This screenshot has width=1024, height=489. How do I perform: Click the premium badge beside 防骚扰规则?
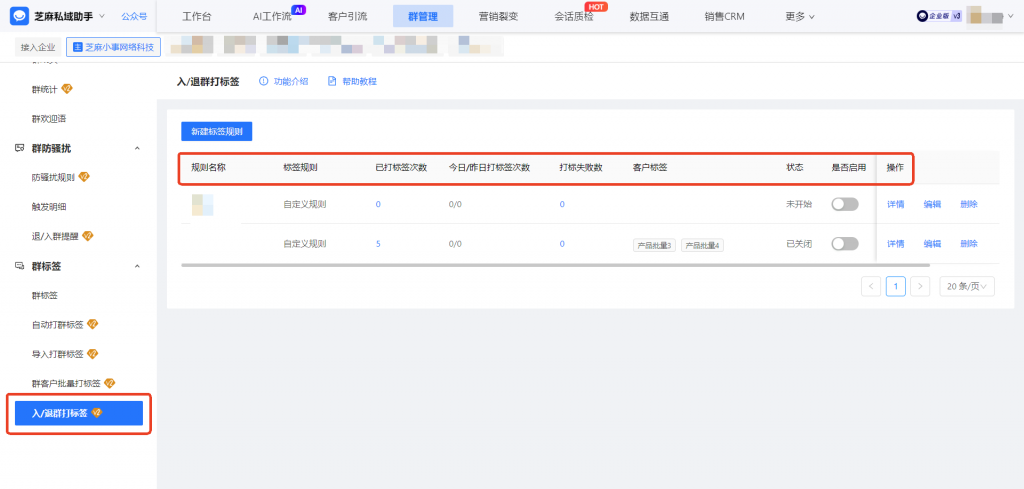coord(84,177)
